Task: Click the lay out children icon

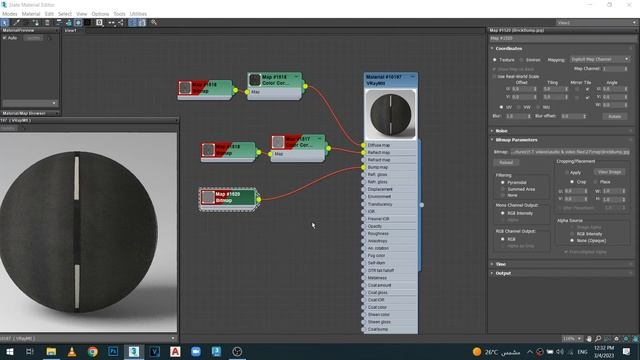Action: pyautogui.click(x=121, y=23)
